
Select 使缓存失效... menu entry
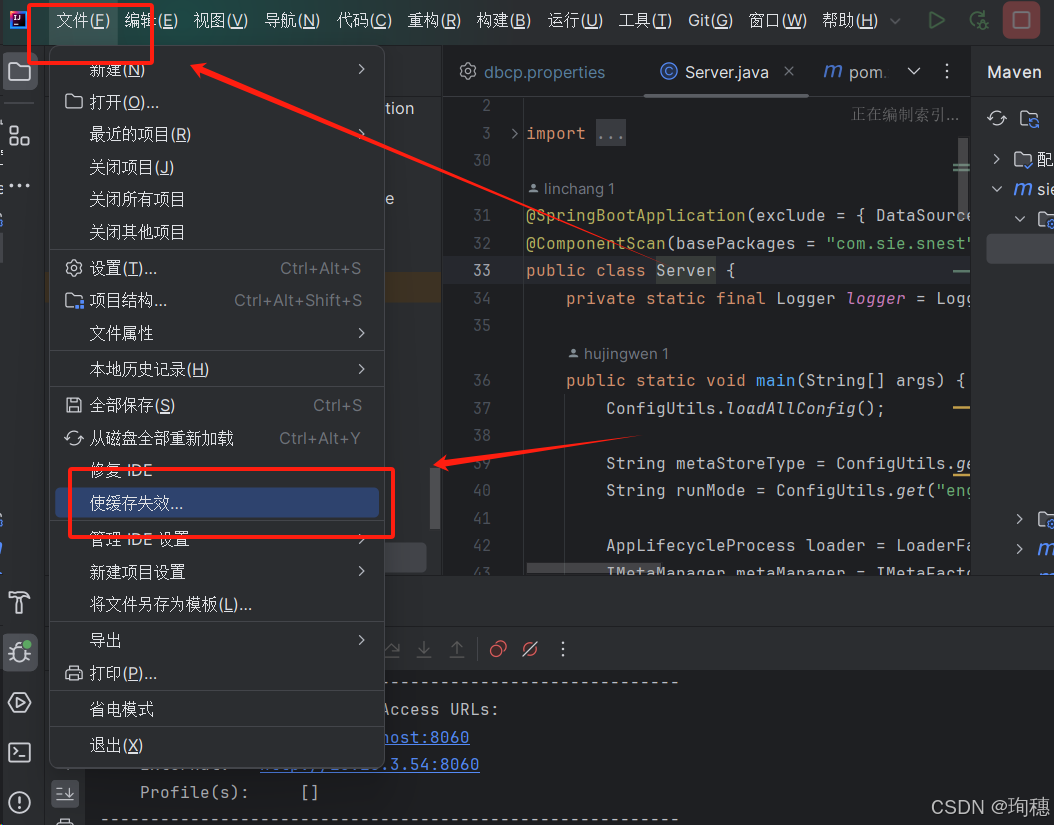(217, 503)
